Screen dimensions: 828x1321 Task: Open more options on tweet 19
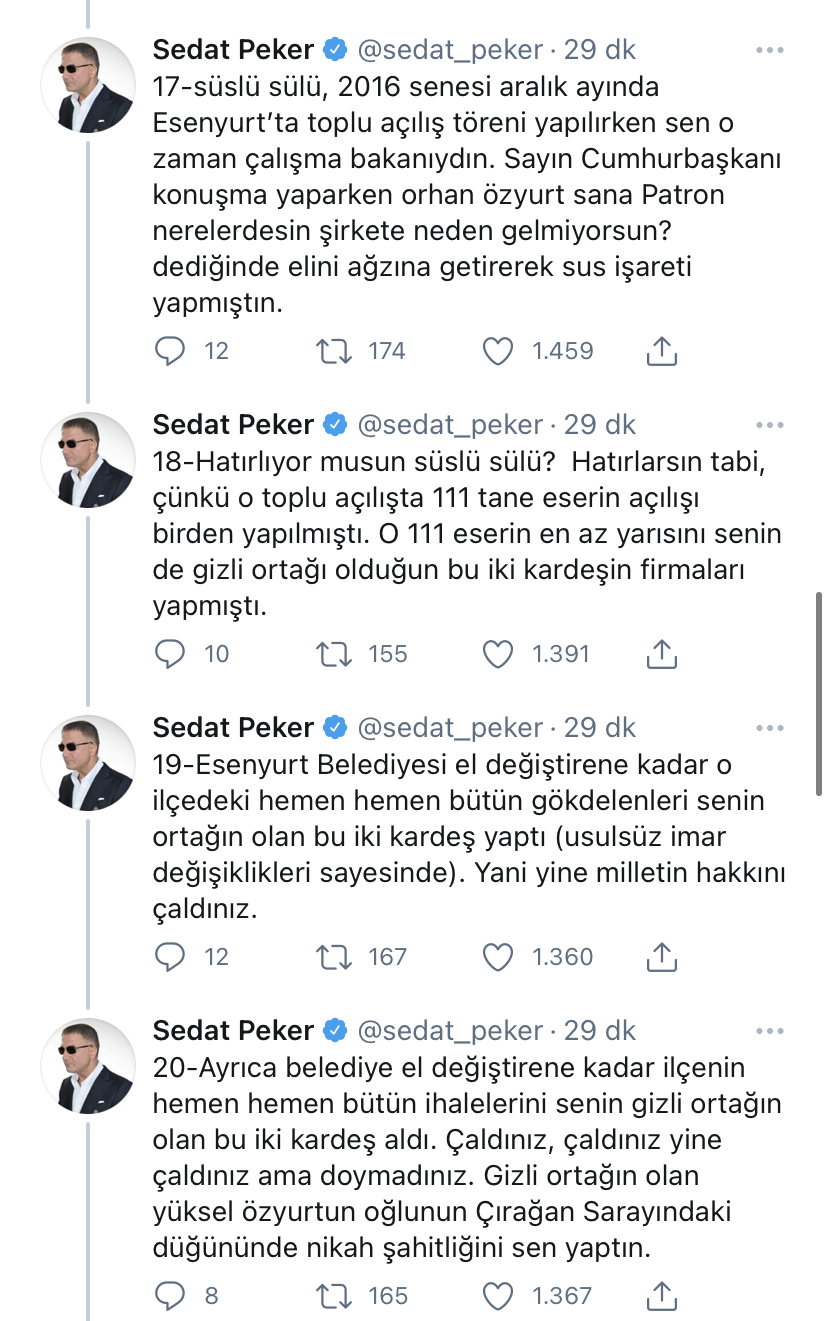tap(770, 727)
